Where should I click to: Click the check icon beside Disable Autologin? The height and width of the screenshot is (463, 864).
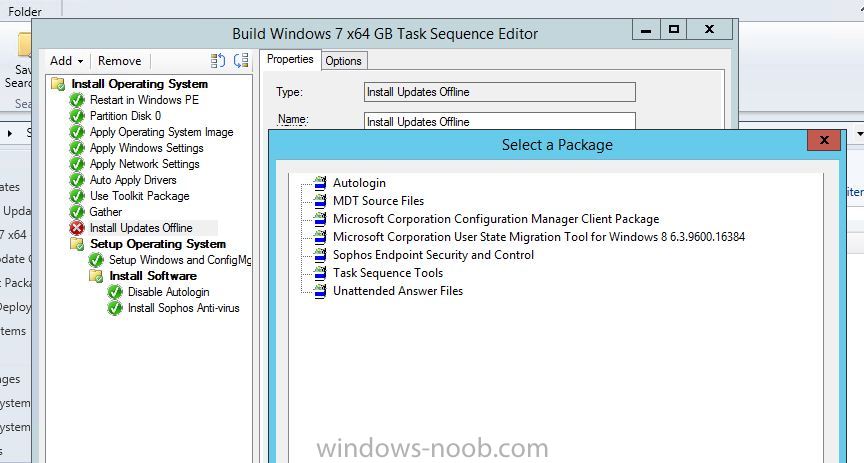[x=115, y=292]
